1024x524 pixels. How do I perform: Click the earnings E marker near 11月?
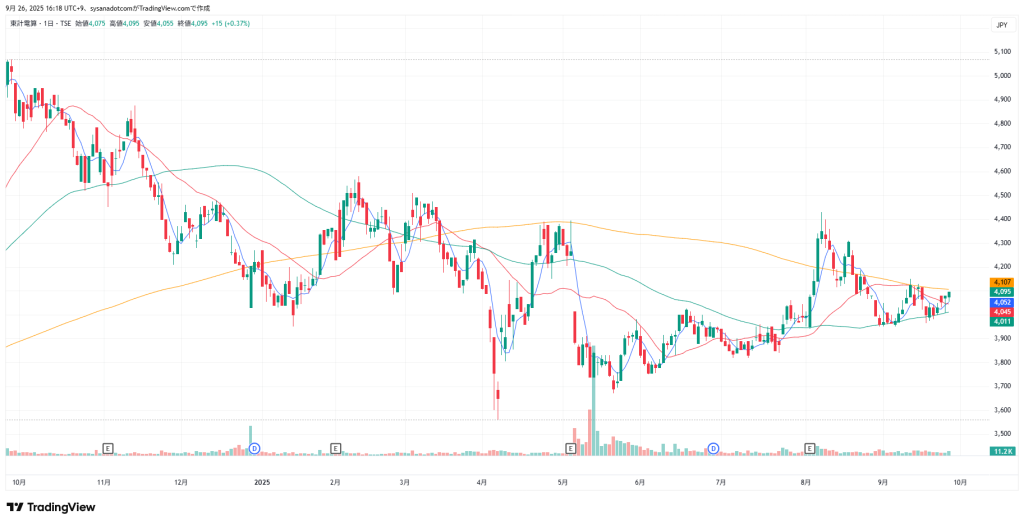[x=108, y=448]
